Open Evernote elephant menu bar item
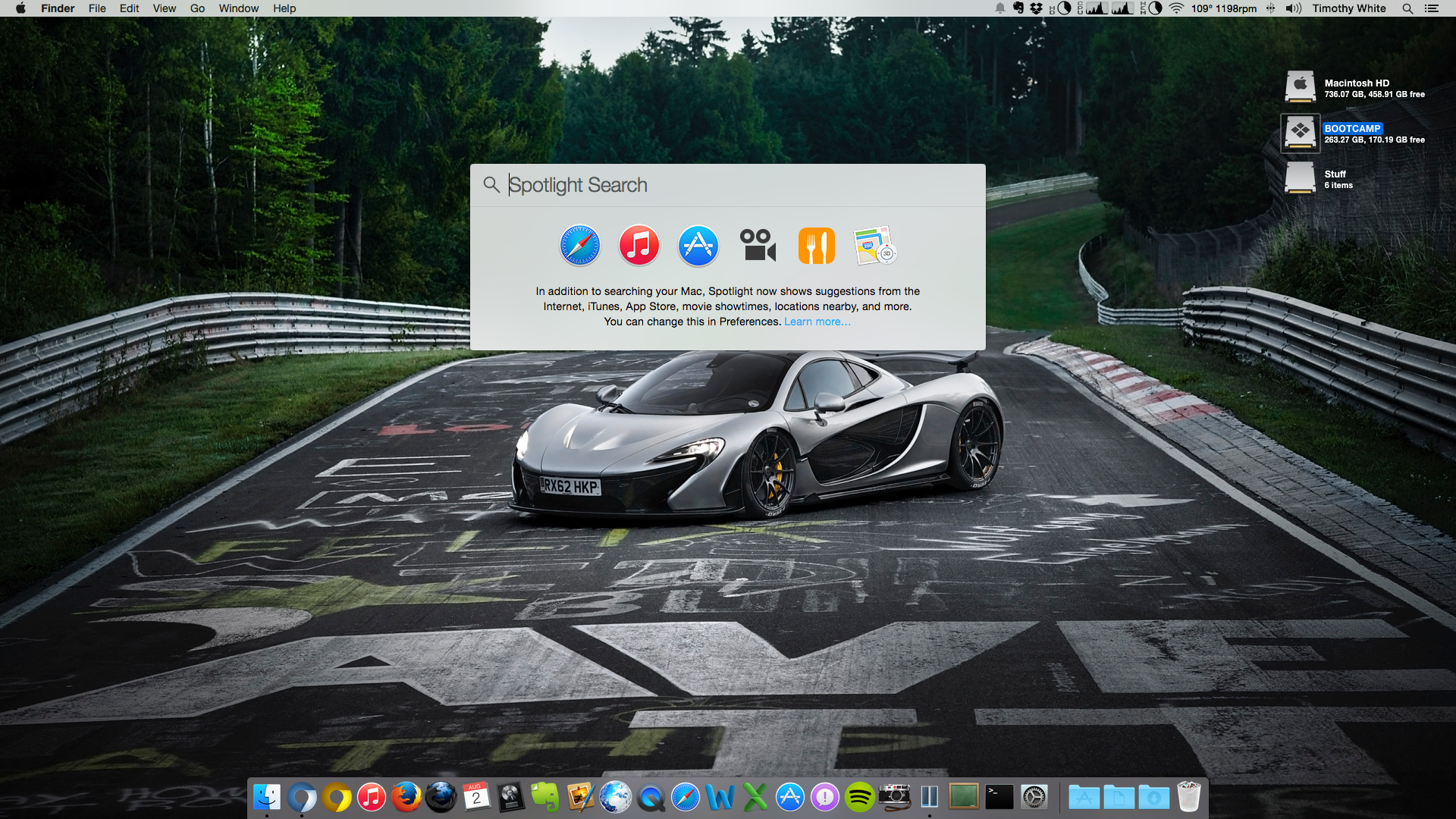This screenshot has width=1456, height=819. [x=1018, y=8]
